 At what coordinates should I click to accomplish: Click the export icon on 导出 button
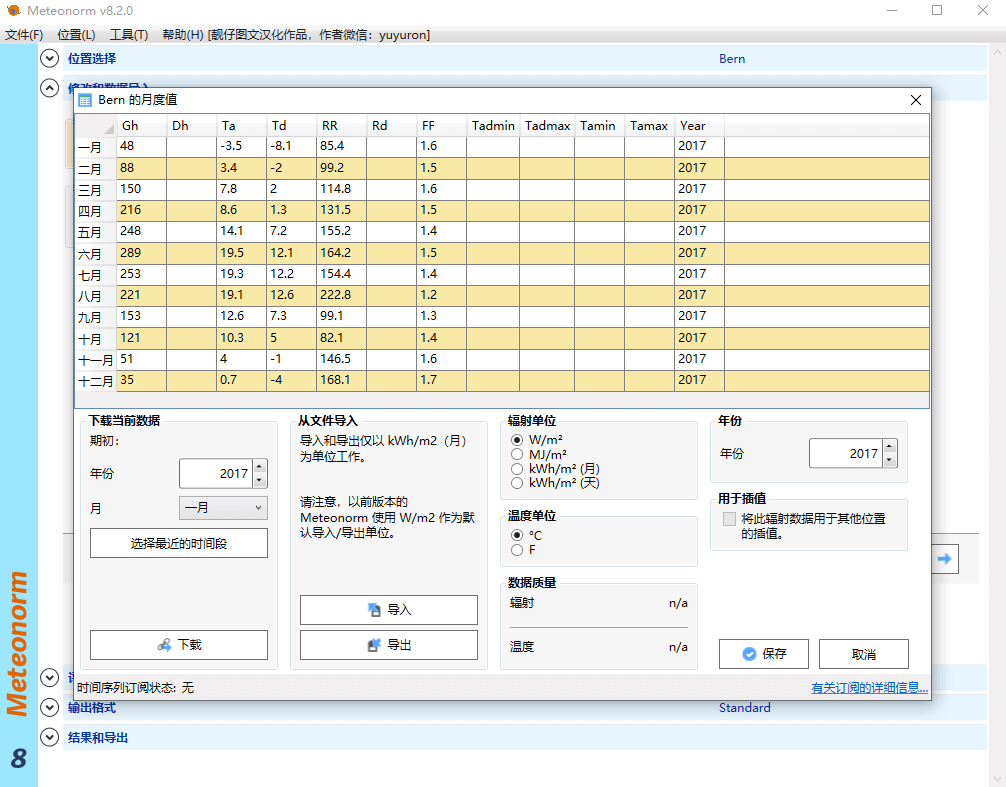pos(374,645)
